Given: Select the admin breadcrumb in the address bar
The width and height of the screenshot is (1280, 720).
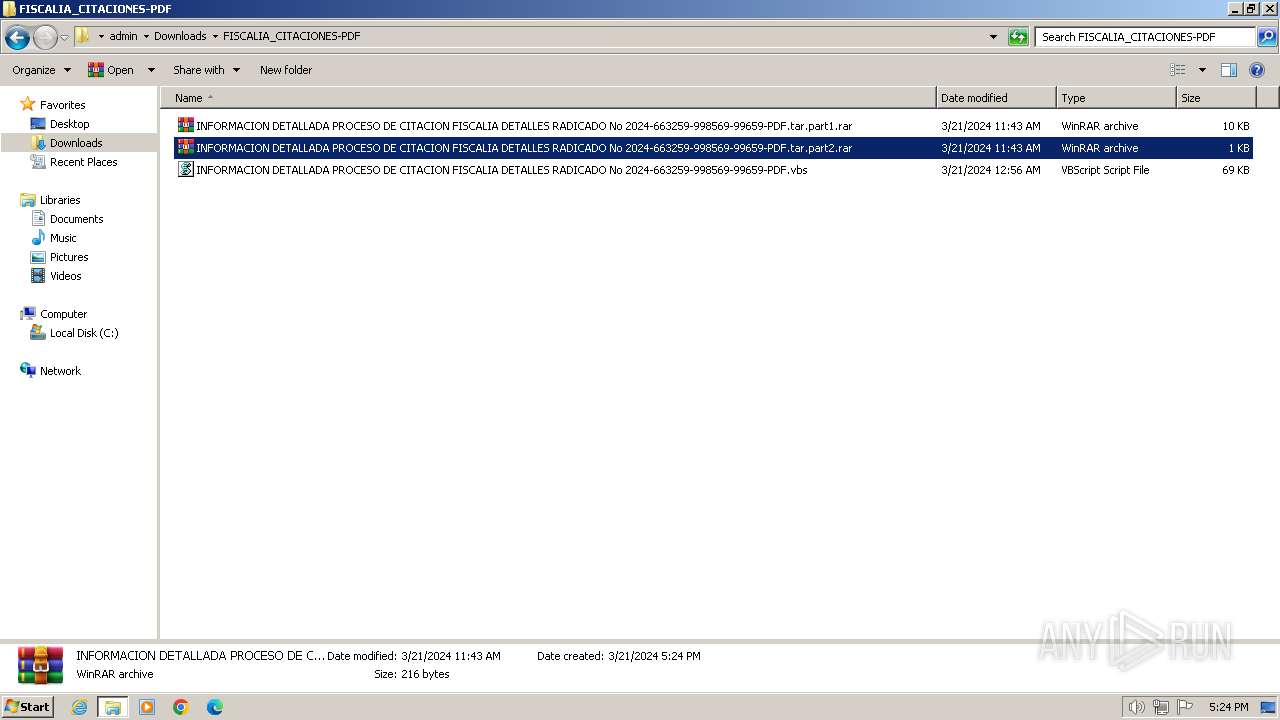Looking at the screenshot, I should click(x=123, y=36).
